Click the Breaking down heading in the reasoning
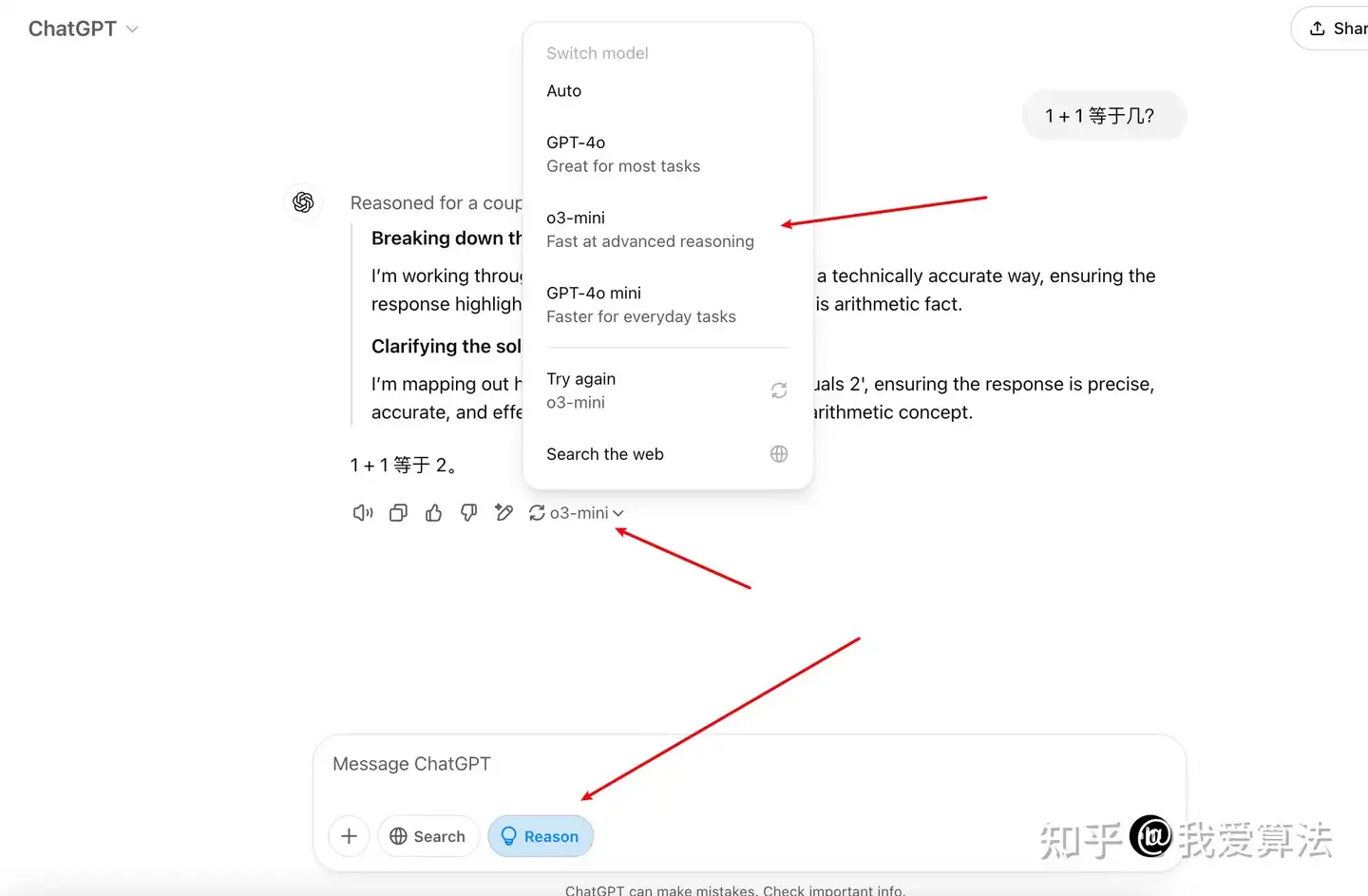The height and width of the screenshot is (896, 1368). 446,238
